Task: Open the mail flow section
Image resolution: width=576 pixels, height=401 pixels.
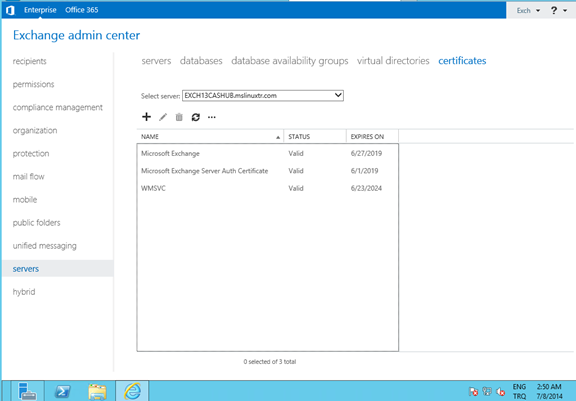Action: point(28,177)
